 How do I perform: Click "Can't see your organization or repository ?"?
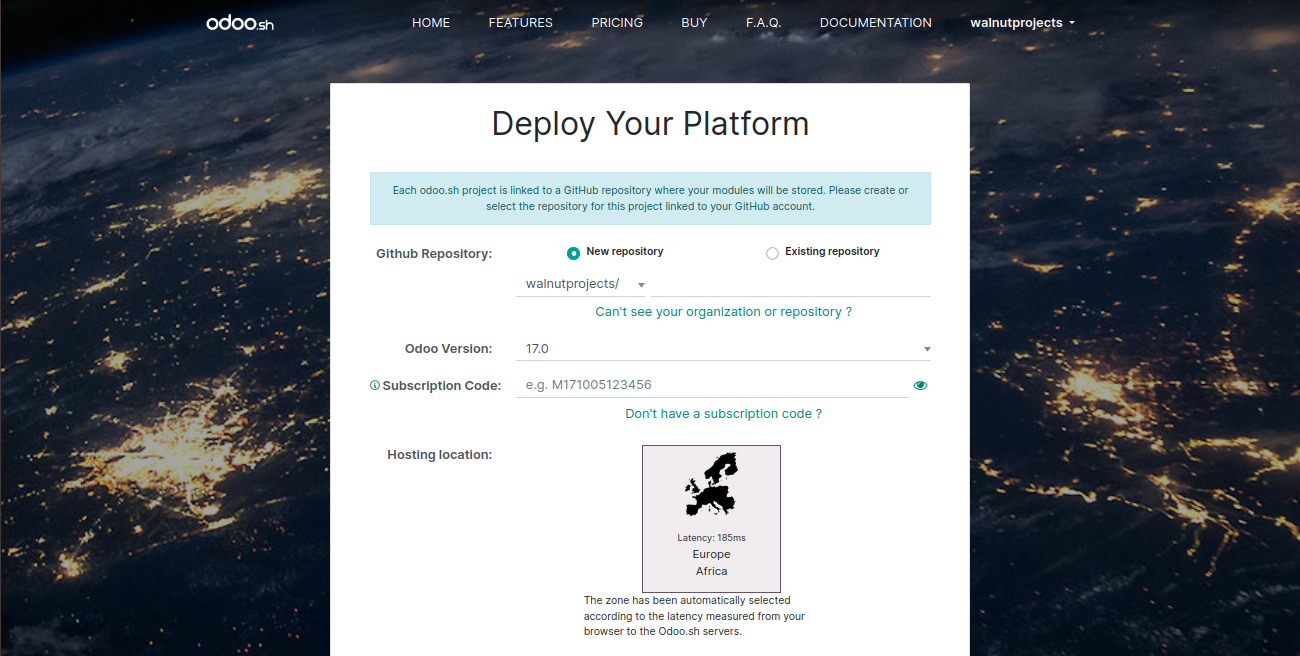tap(723, 312)
